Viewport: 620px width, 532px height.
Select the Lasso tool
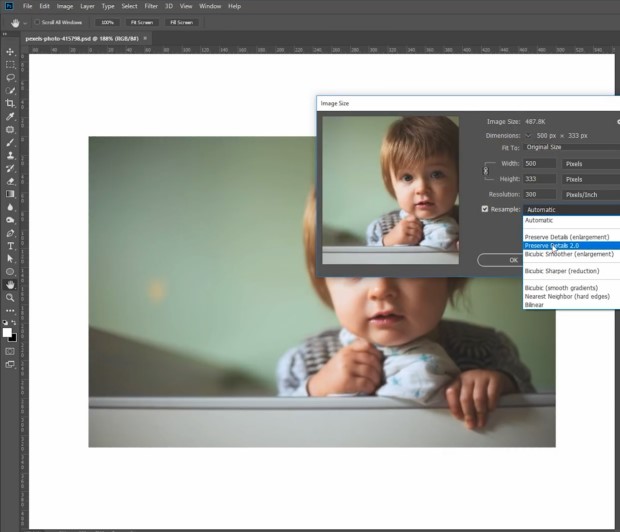(10, 78)
